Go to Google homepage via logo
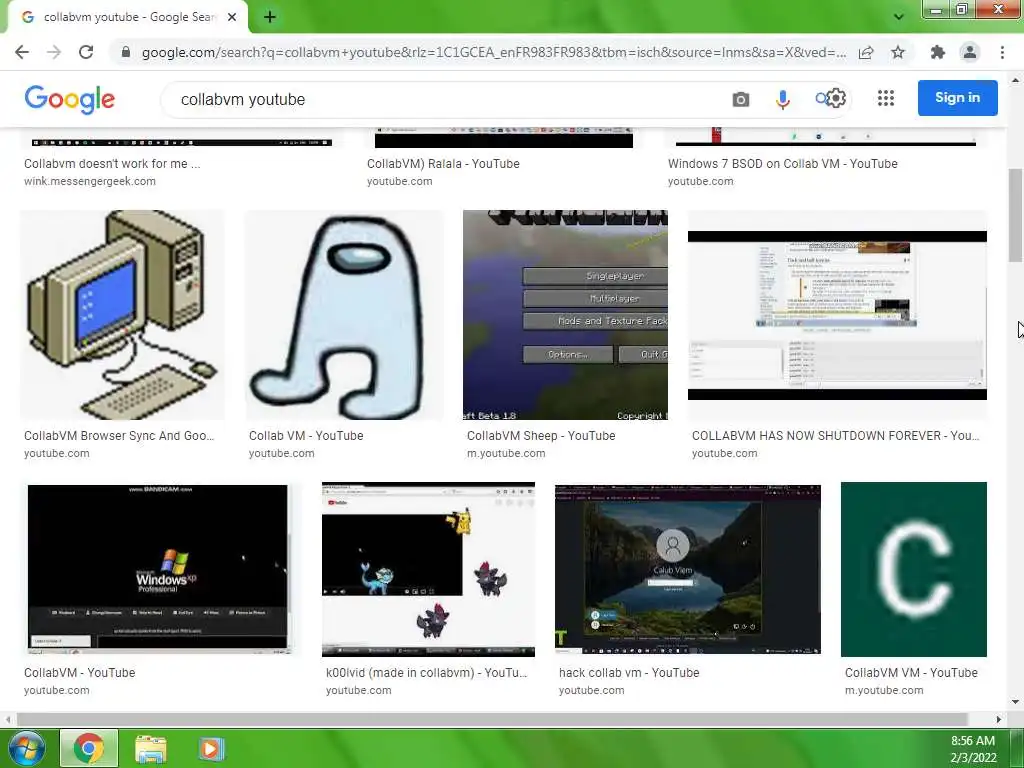The image size is (1024, 768). [70, 99]
